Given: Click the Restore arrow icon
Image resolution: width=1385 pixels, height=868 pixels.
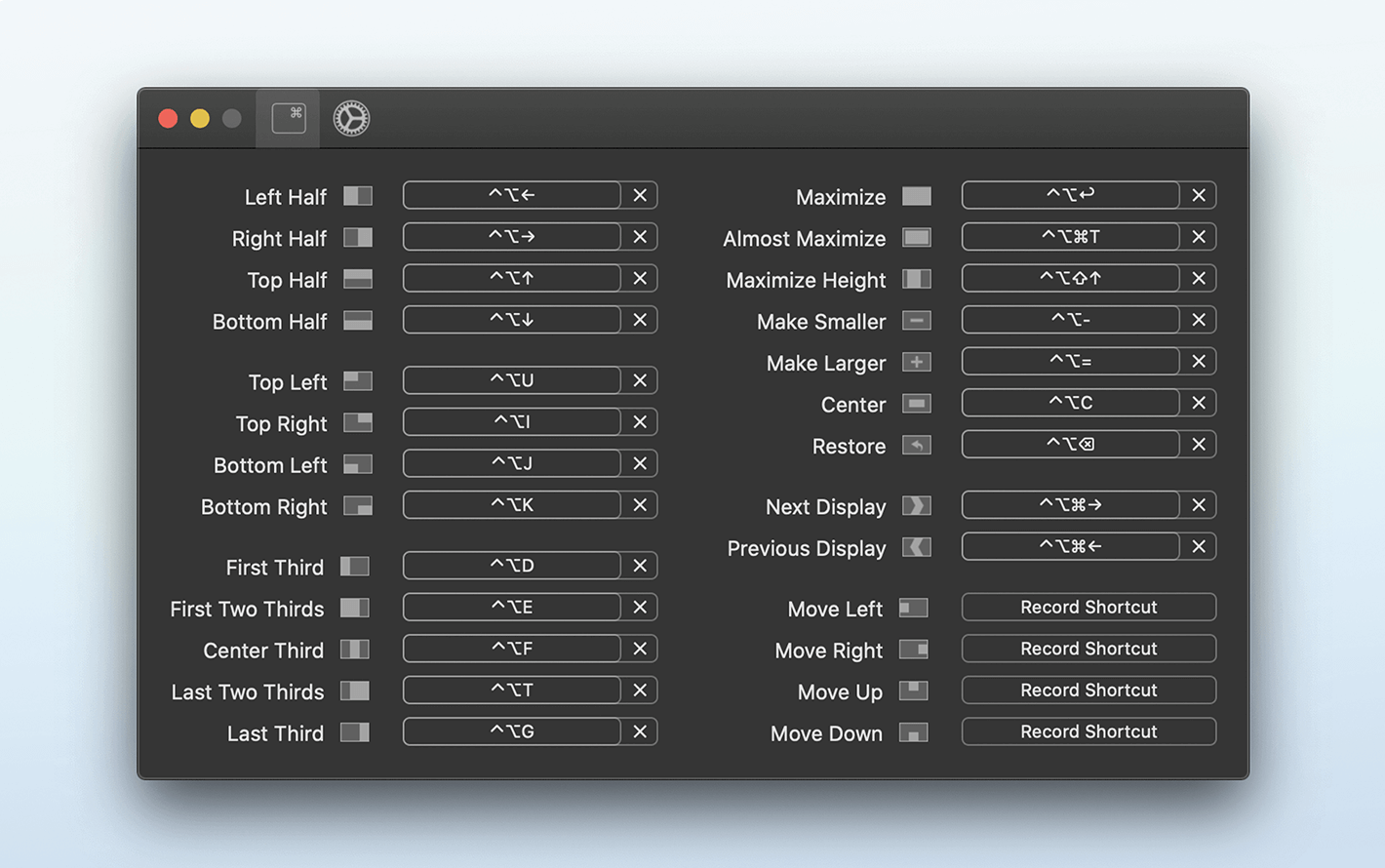Looking at the screenshot, I should click(x=916, y=446).
